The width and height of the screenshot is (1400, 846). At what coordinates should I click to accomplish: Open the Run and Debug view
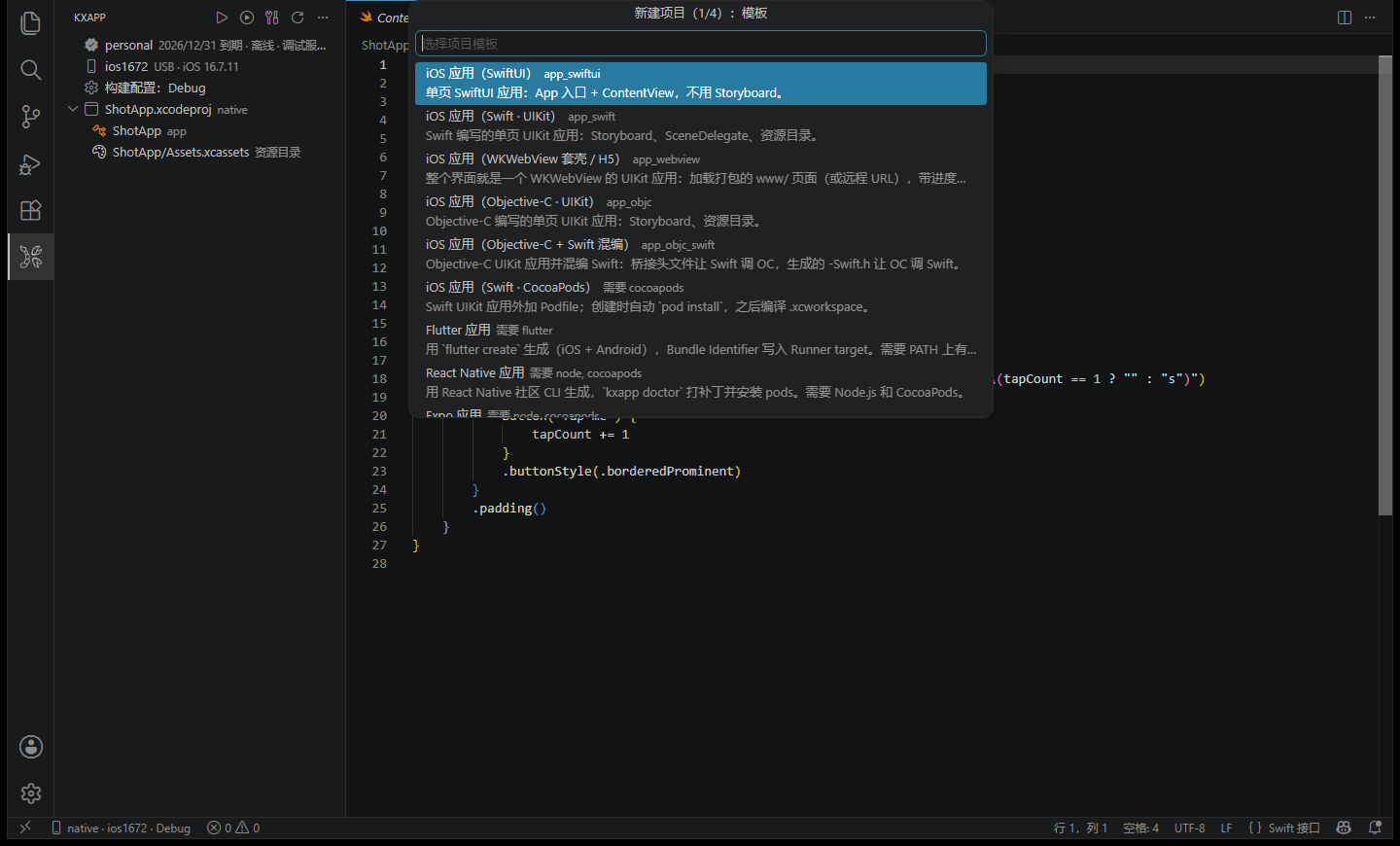31,163
